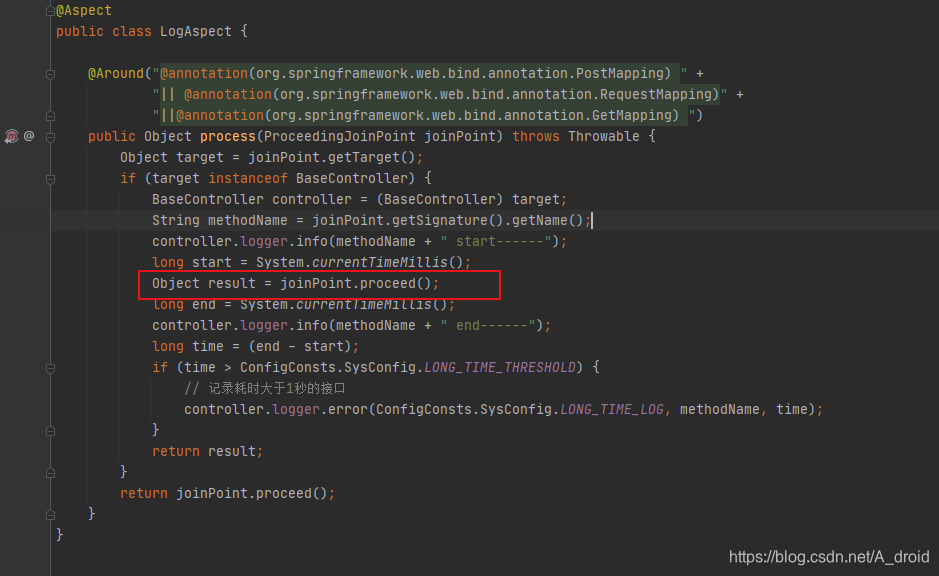The image size is (939, 576).
Task: Click 'return result;' statement
Action: tap(208, 451)
